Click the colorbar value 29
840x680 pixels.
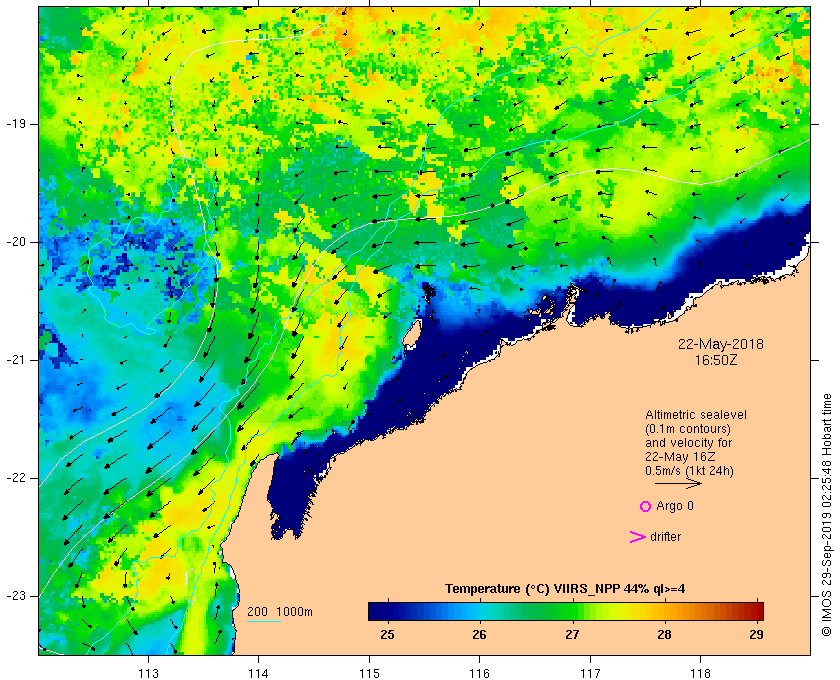point(756,635)
